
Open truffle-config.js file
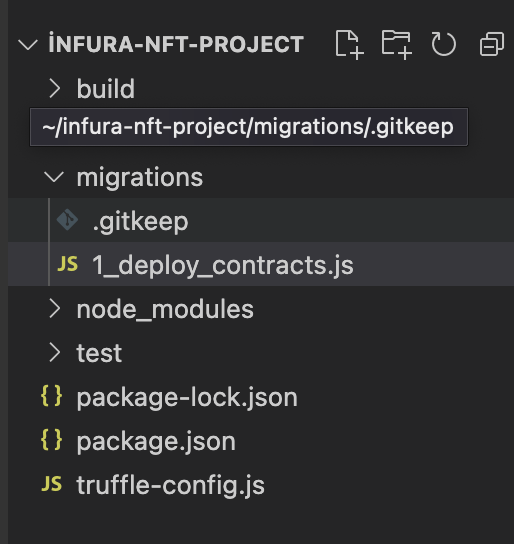[261, 484]
